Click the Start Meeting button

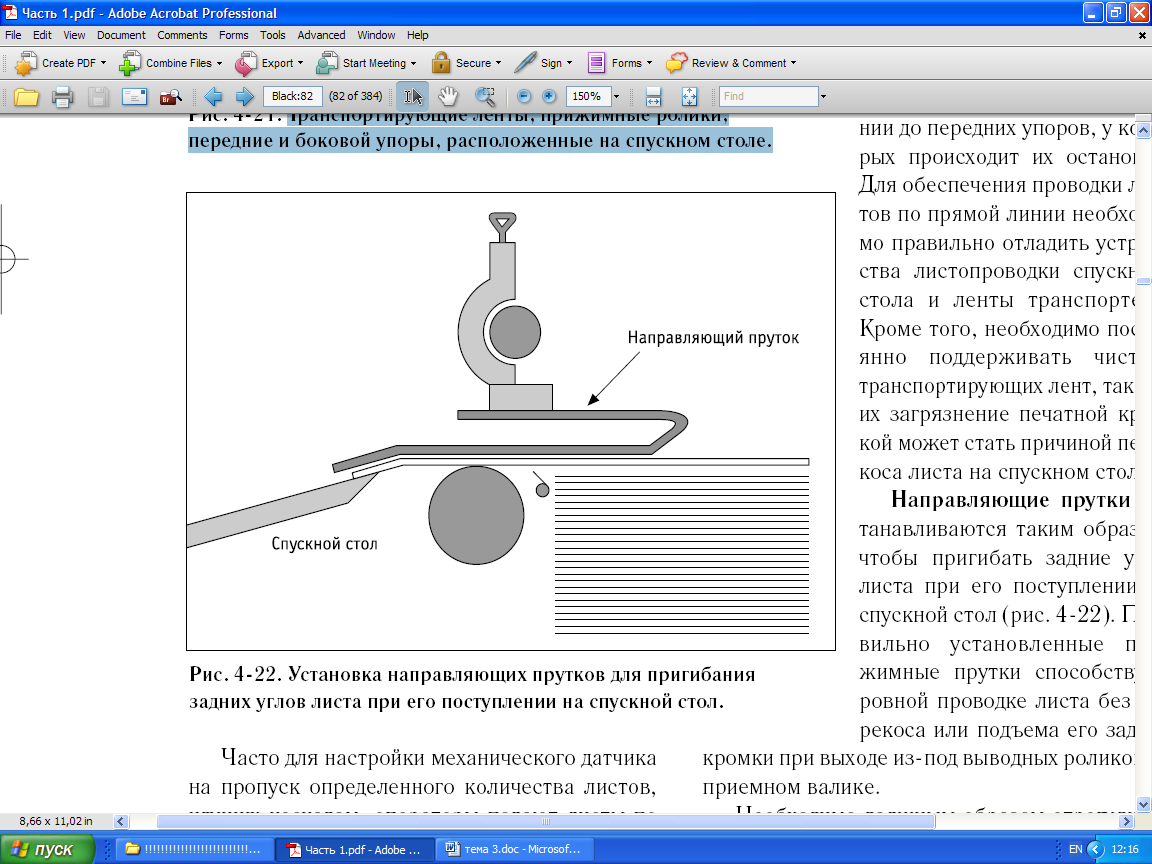tap(366, 63)
